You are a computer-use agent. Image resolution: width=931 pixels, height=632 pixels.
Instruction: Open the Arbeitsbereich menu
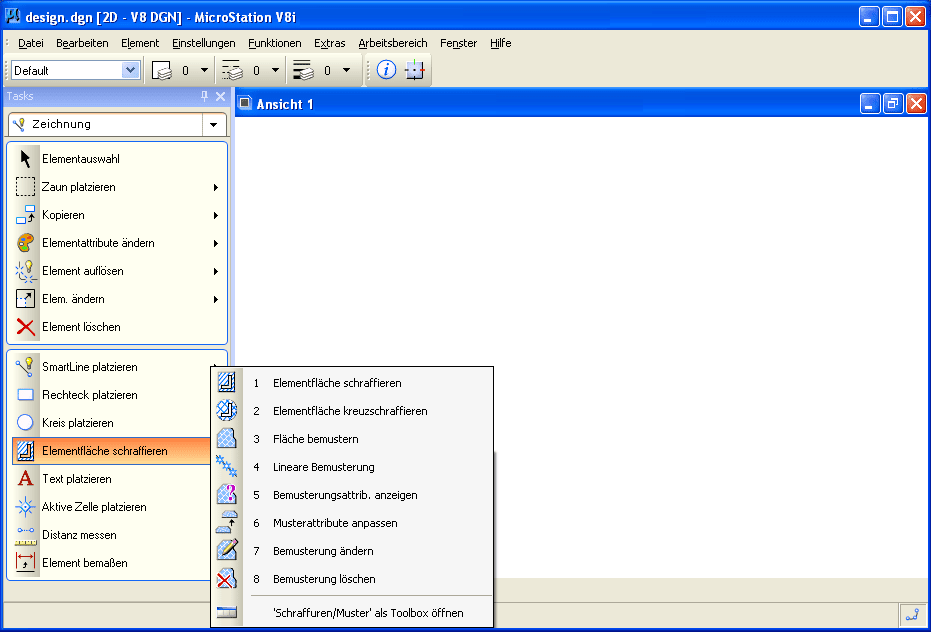pos(392,43)
